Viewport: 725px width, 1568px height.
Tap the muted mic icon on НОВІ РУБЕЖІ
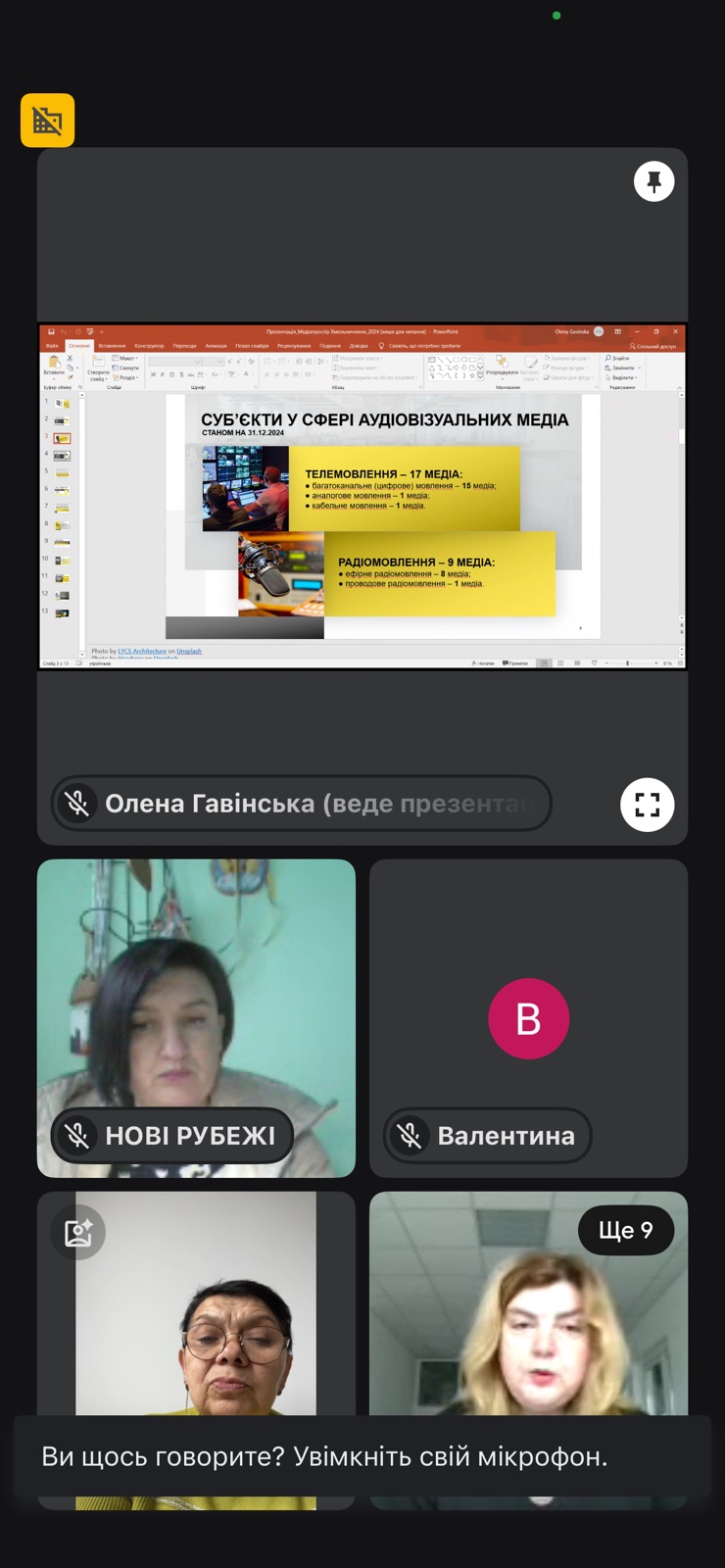point(77,1136)
